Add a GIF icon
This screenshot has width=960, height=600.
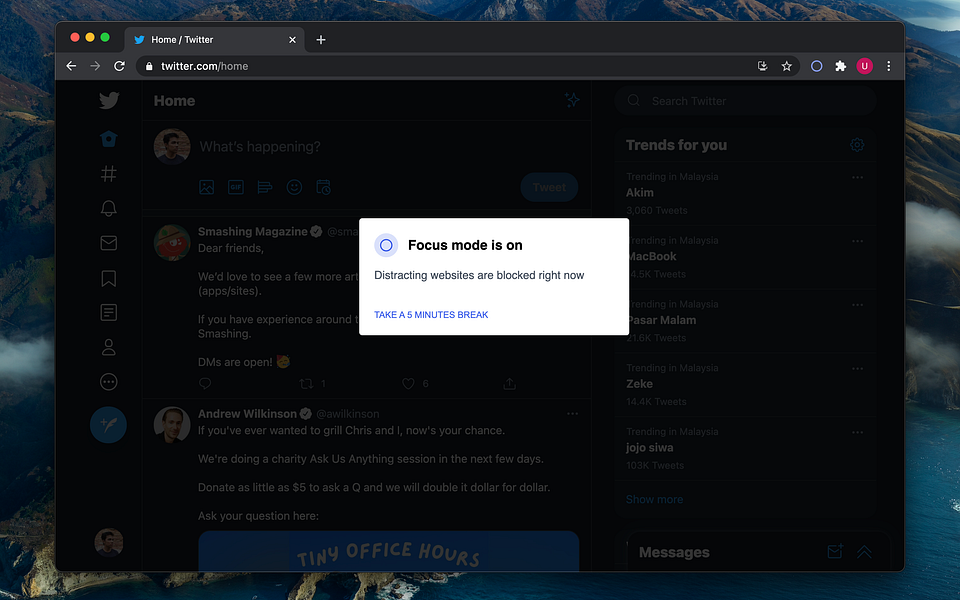click(x=236, y=187)
